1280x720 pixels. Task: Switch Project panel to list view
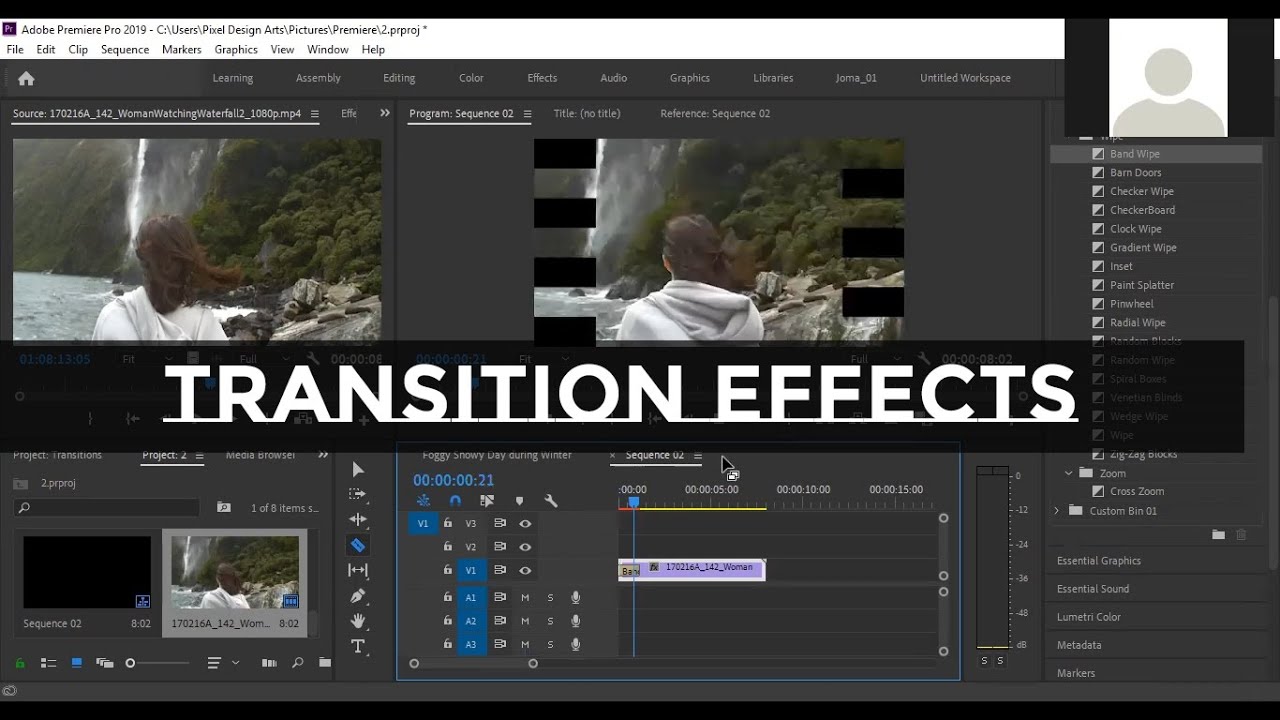click(48, 663)
